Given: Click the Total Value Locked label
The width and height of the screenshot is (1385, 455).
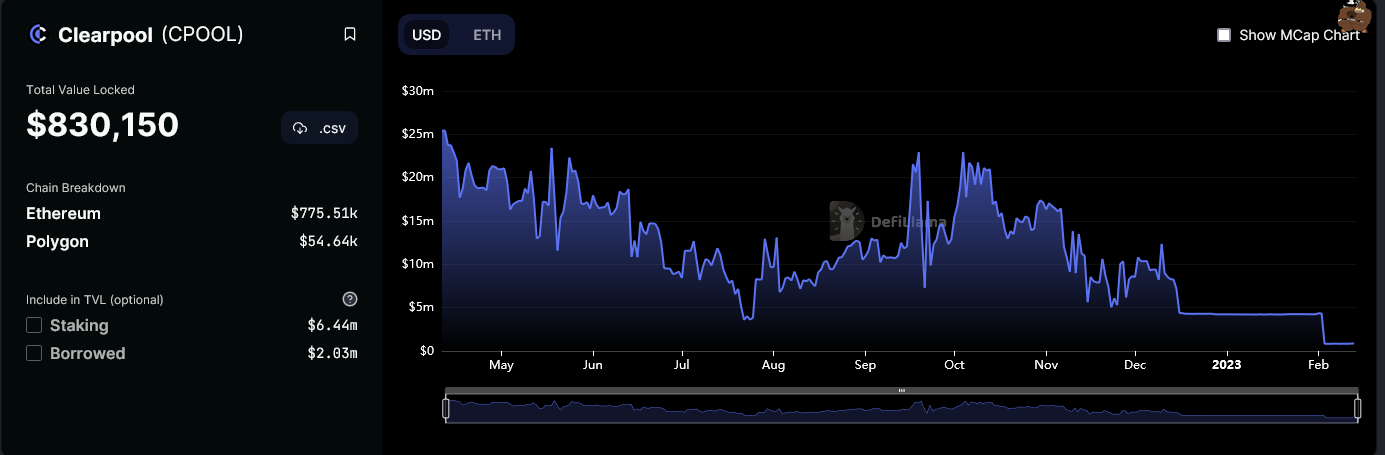Looking at the screenshot, I should pyautogui.click(x=80, y=90).
